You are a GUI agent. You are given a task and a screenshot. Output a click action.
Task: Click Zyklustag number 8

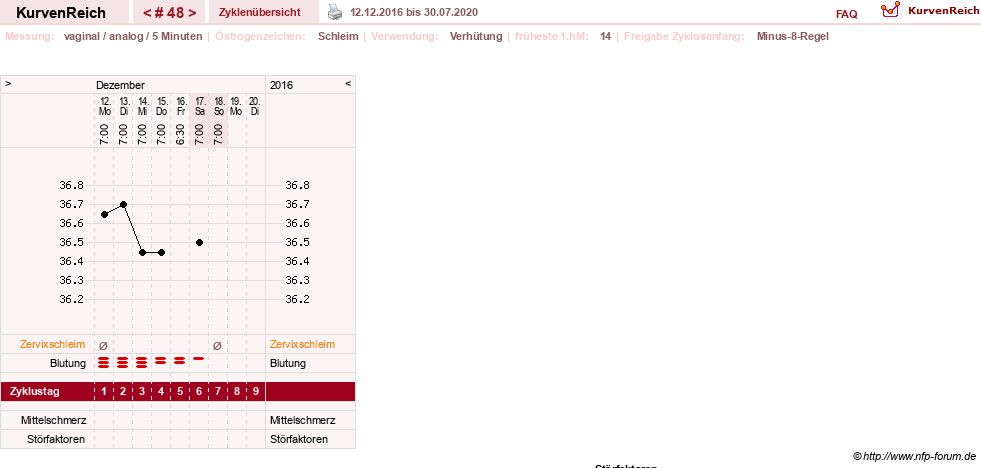pyautogui.click(x=236, y=392)
